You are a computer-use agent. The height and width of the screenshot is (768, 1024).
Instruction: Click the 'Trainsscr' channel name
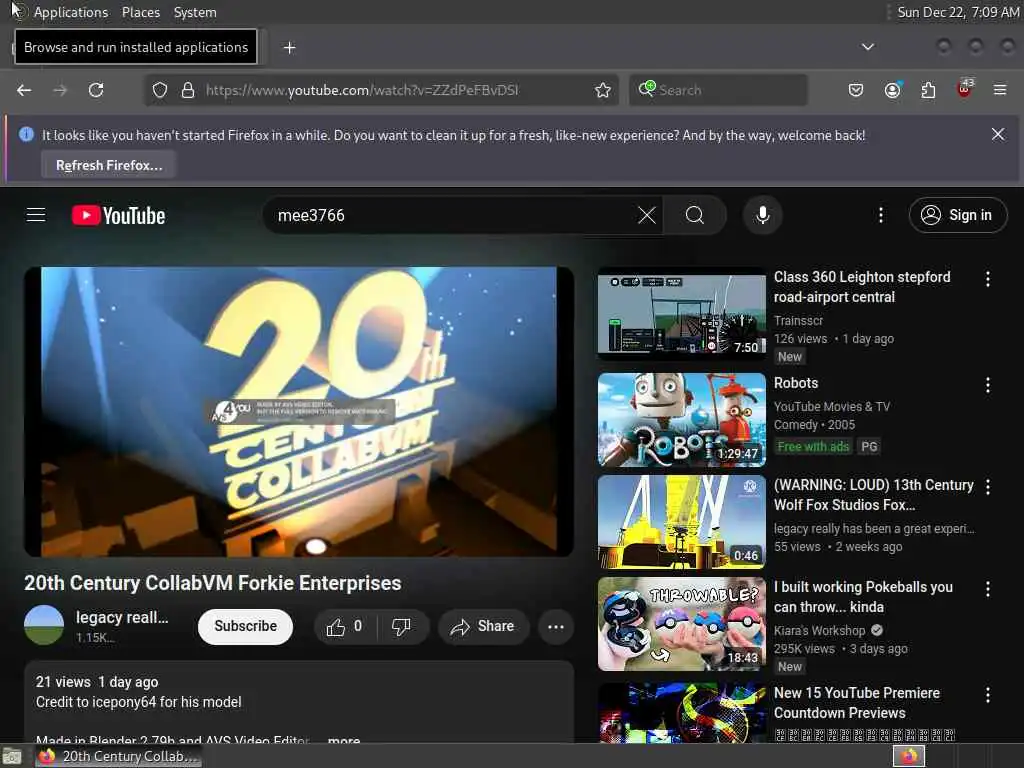click(798, 321)
